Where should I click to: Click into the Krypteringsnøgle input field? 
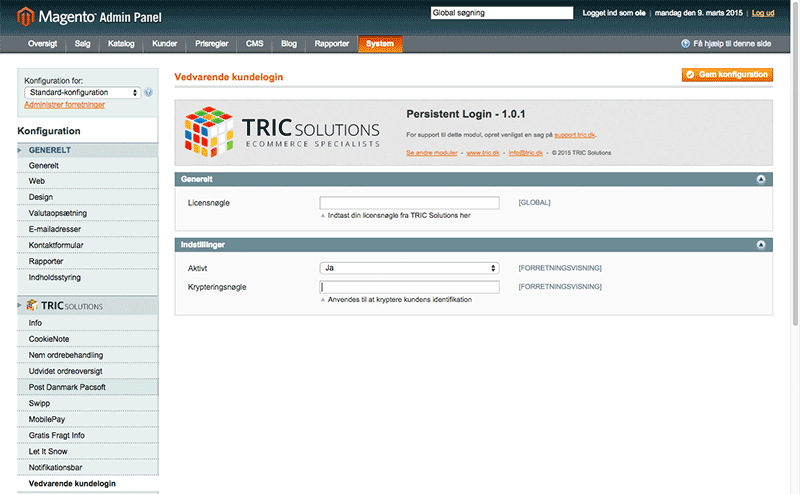click(409, 287)
